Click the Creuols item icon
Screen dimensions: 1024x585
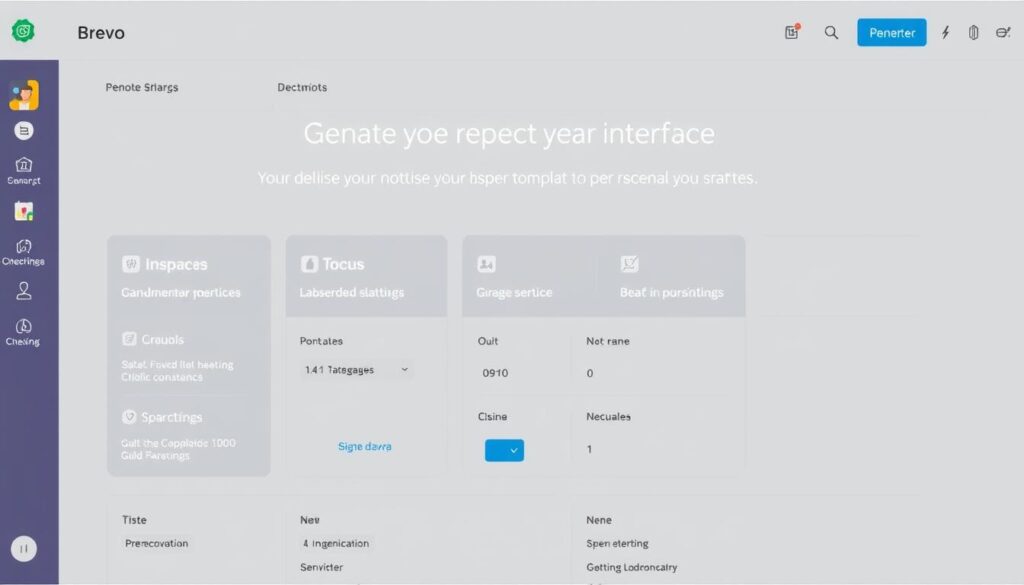coord(129,339)
